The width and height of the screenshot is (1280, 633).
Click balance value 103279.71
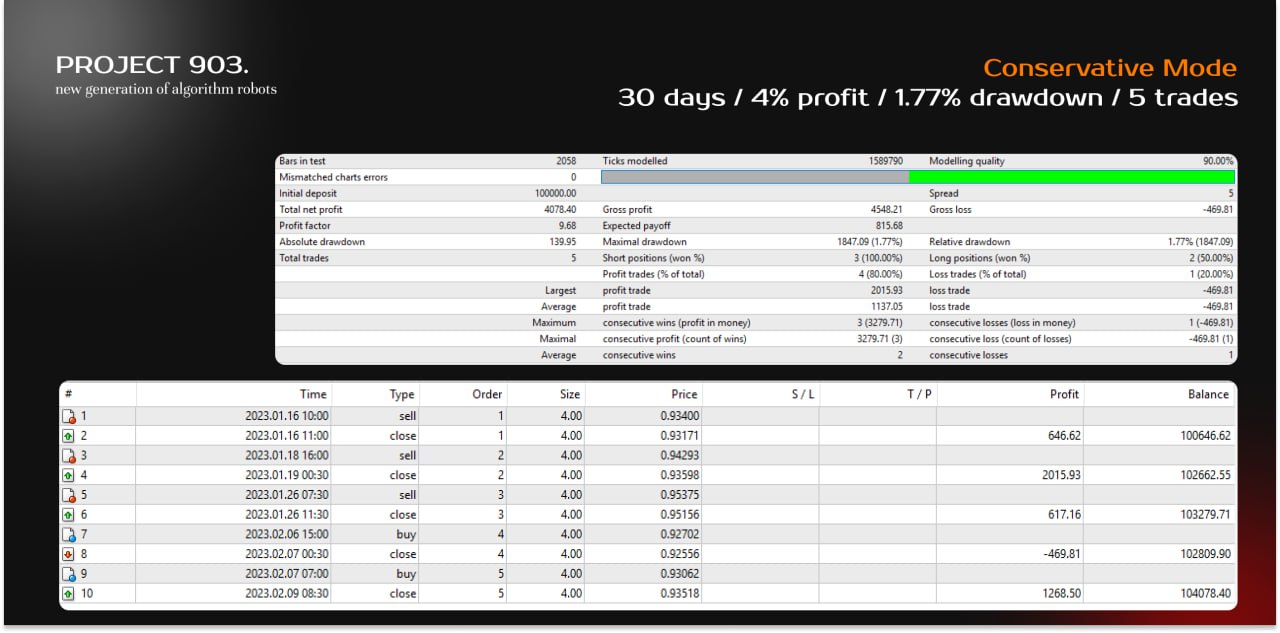pos(1206,515)
